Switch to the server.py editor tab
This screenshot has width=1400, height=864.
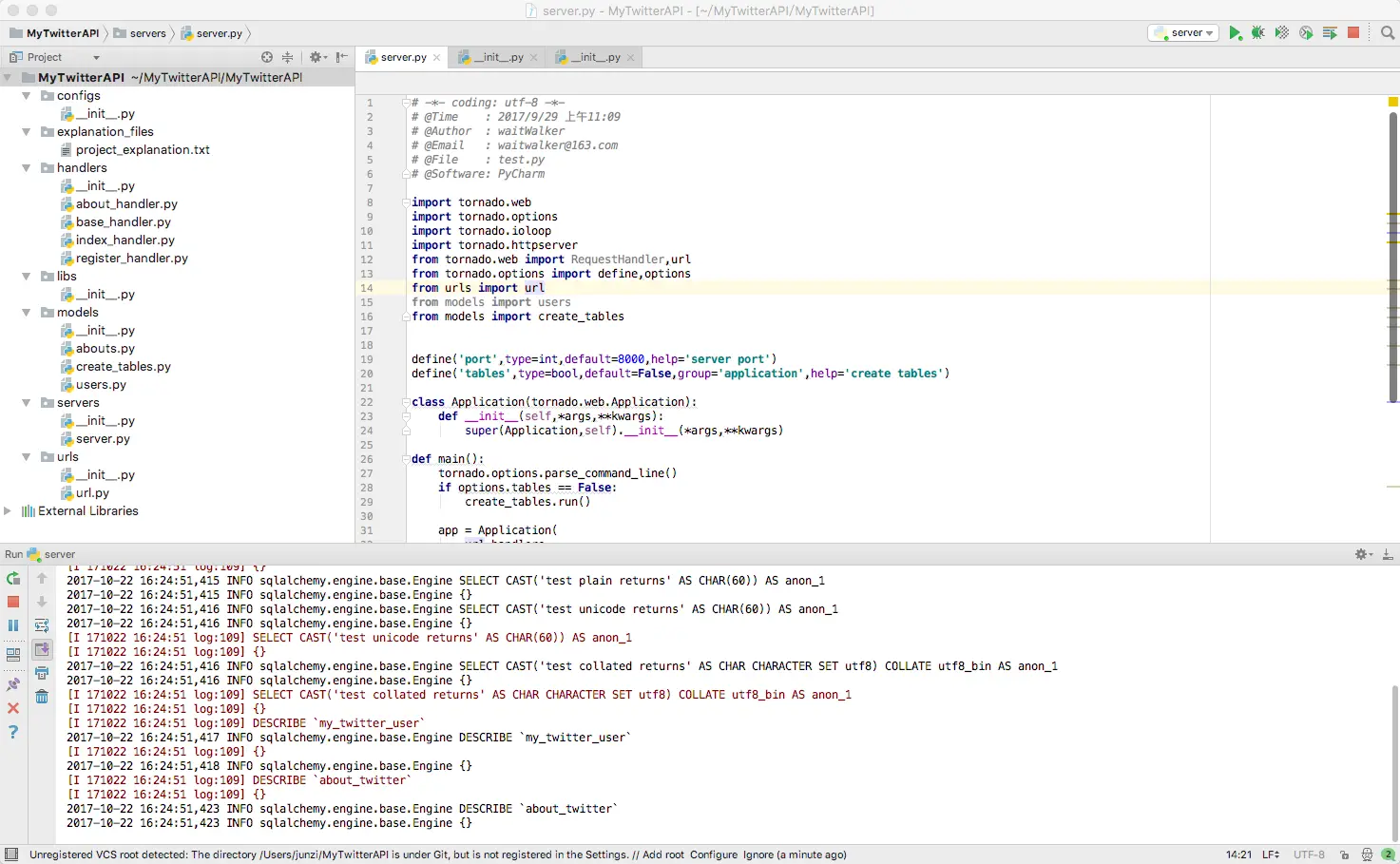click(x=403, y=57)
